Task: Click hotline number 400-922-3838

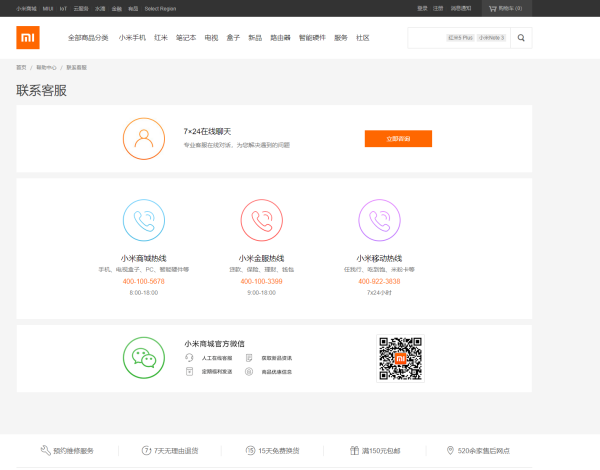Action: [x=379, y=281]
